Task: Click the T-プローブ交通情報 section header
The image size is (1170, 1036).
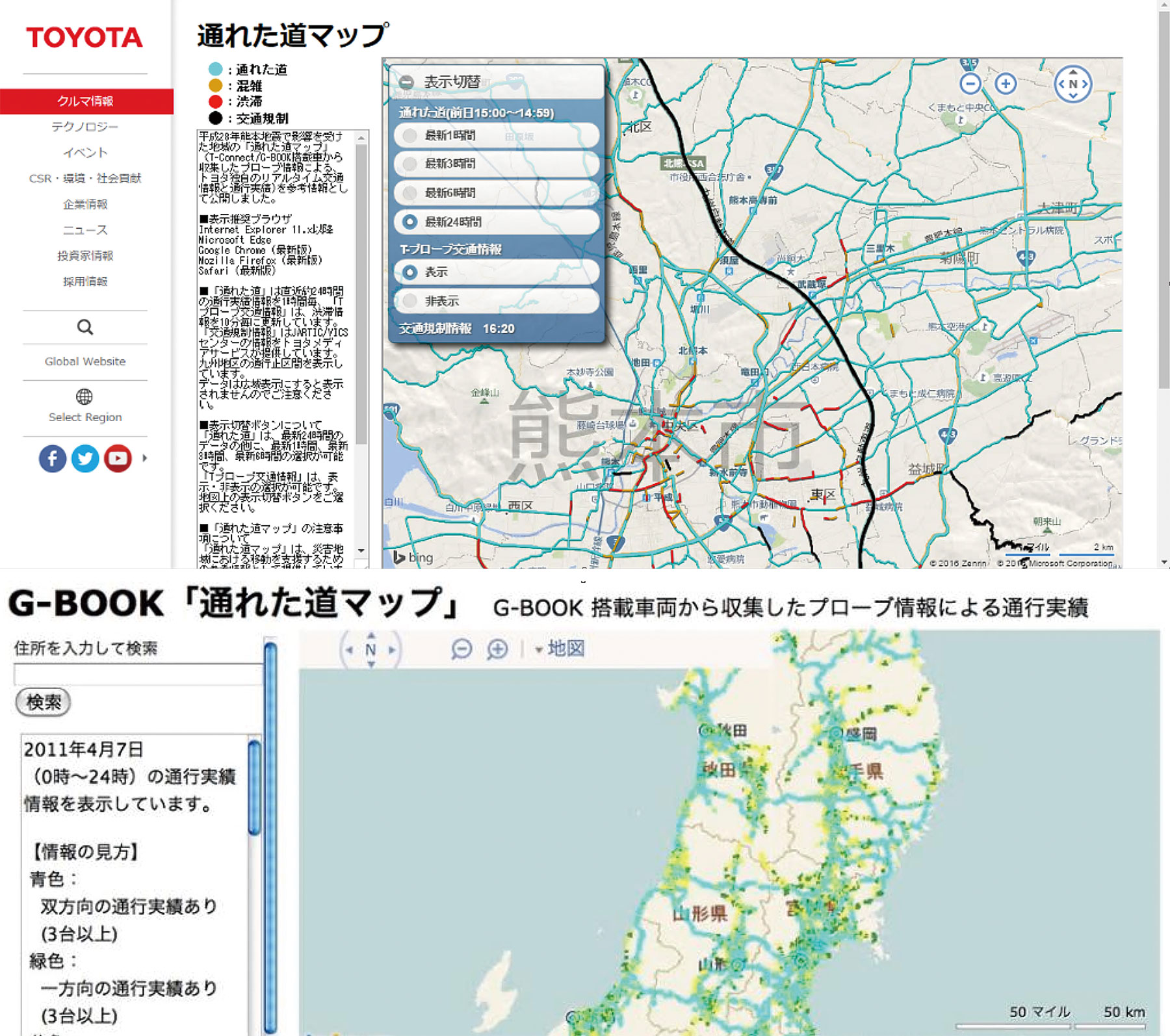Action: coord(450,250)
